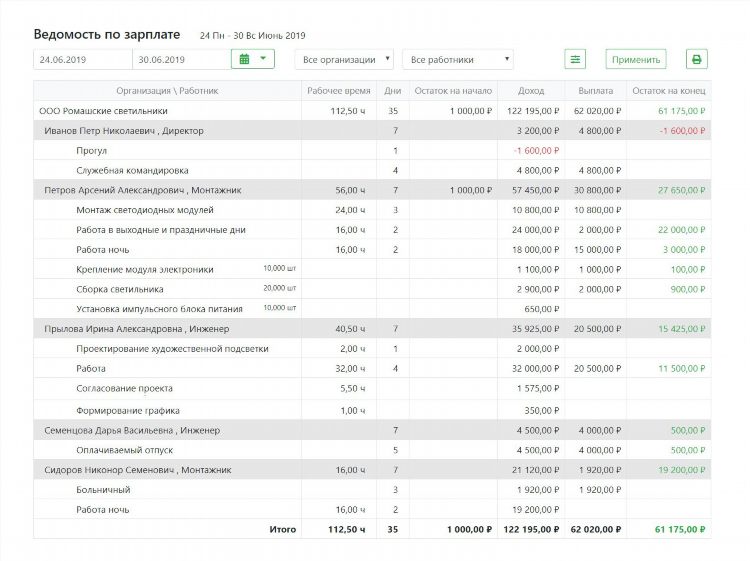
Task: Click the 11 500,00 ₽ balance in Работа row
Action: tap(682, 369)
